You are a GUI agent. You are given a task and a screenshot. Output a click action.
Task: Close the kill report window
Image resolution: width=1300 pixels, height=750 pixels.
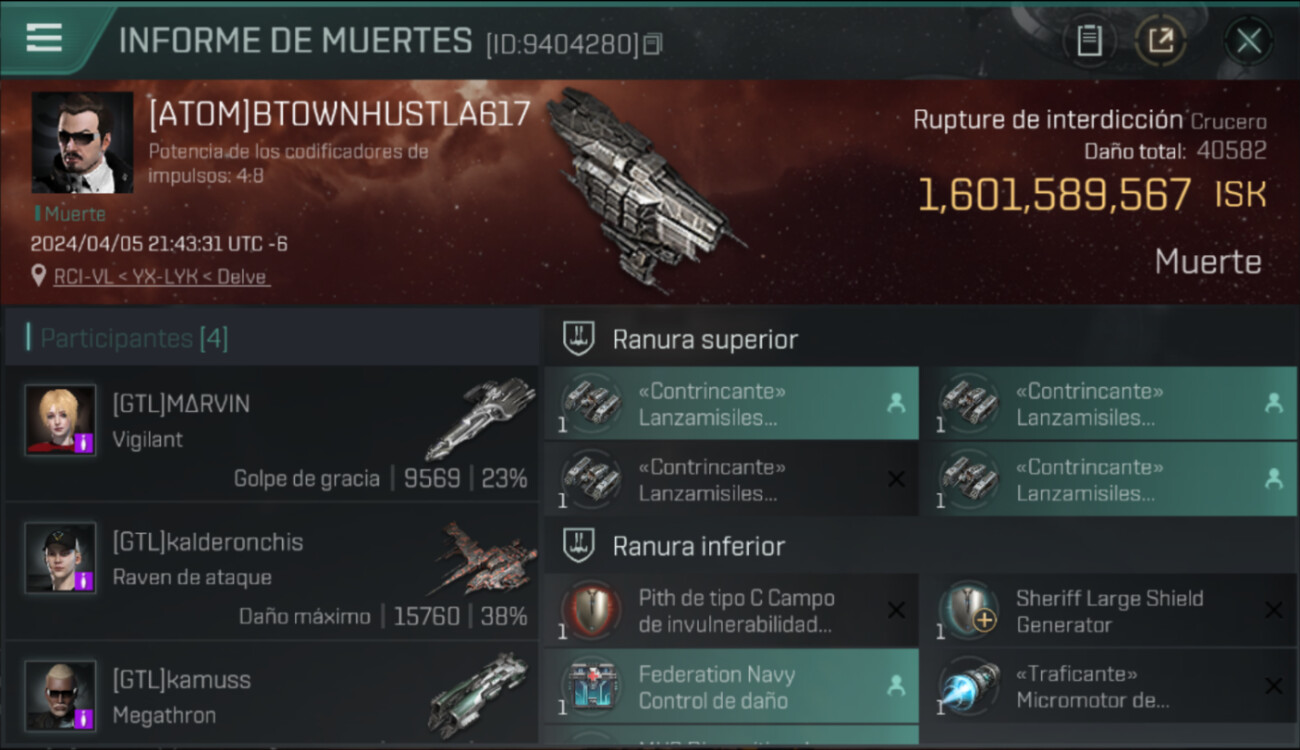[1248, 41]
